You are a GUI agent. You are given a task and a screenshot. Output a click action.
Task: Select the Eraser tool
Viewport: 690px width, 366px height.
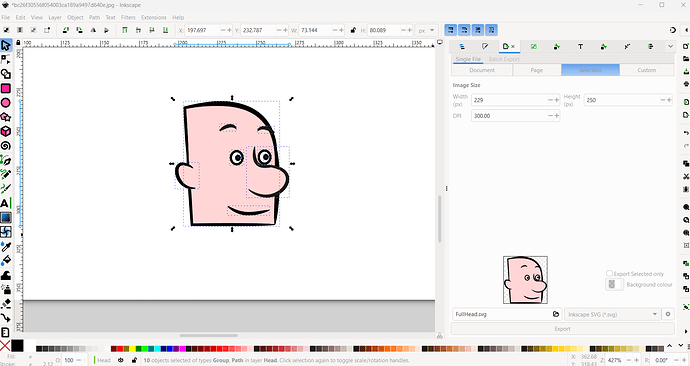click(6, 304)
